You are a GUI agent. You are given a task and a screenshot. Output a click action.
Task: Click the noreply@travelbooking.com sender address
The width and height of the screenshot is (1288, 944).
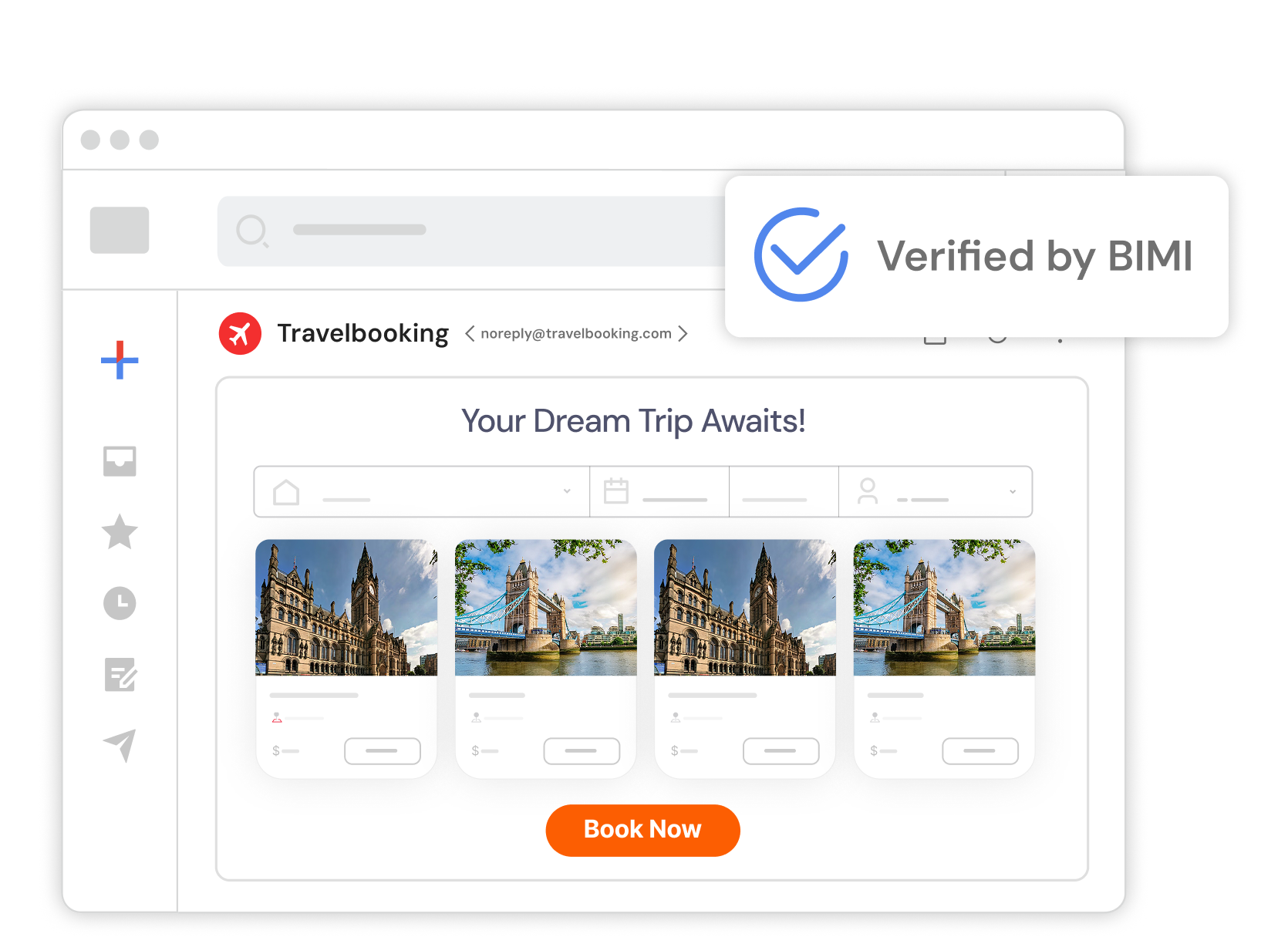coord(575,333)
